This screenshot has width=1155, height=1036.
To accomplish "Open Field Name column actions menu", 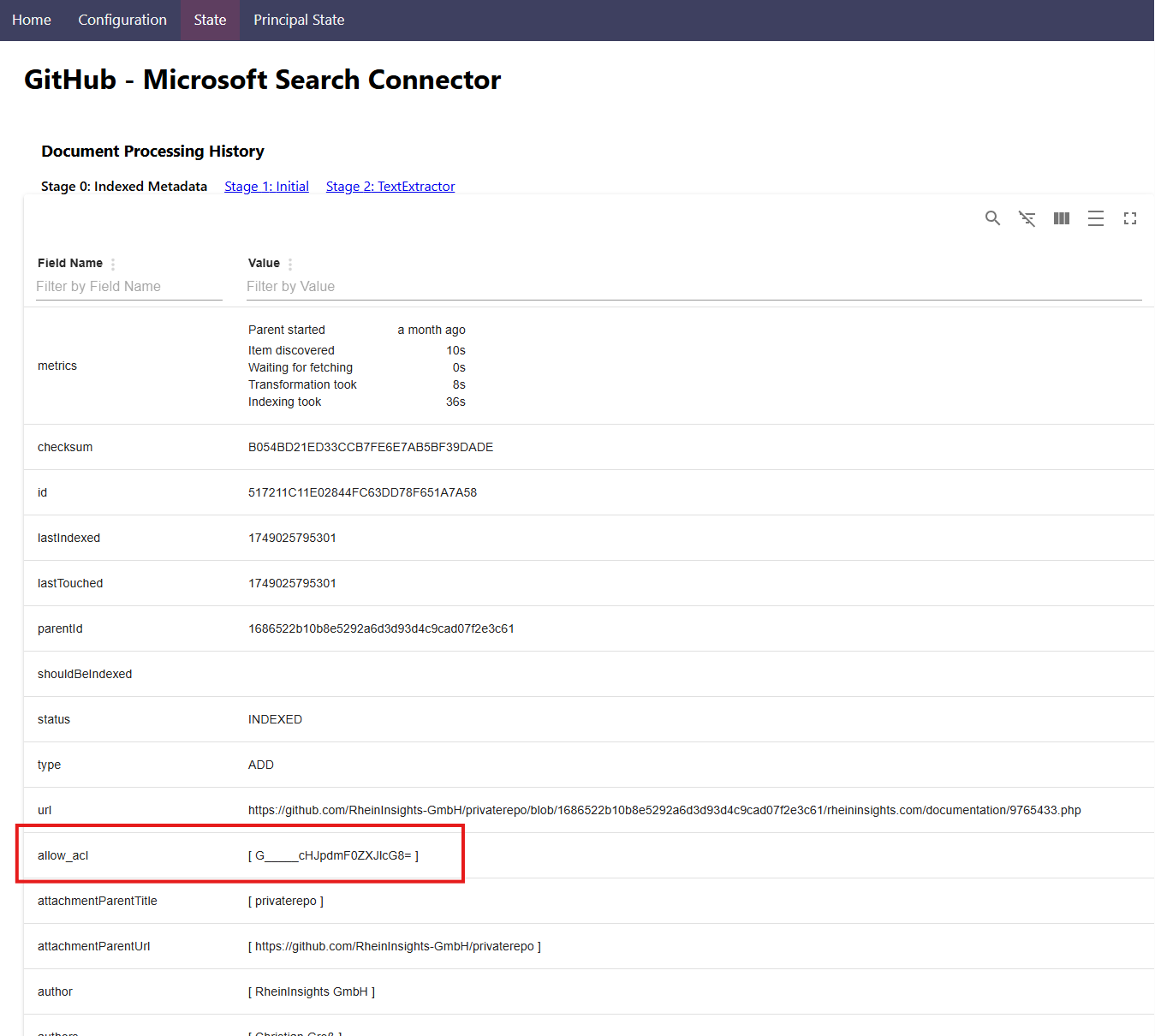I will pos(113,265).
